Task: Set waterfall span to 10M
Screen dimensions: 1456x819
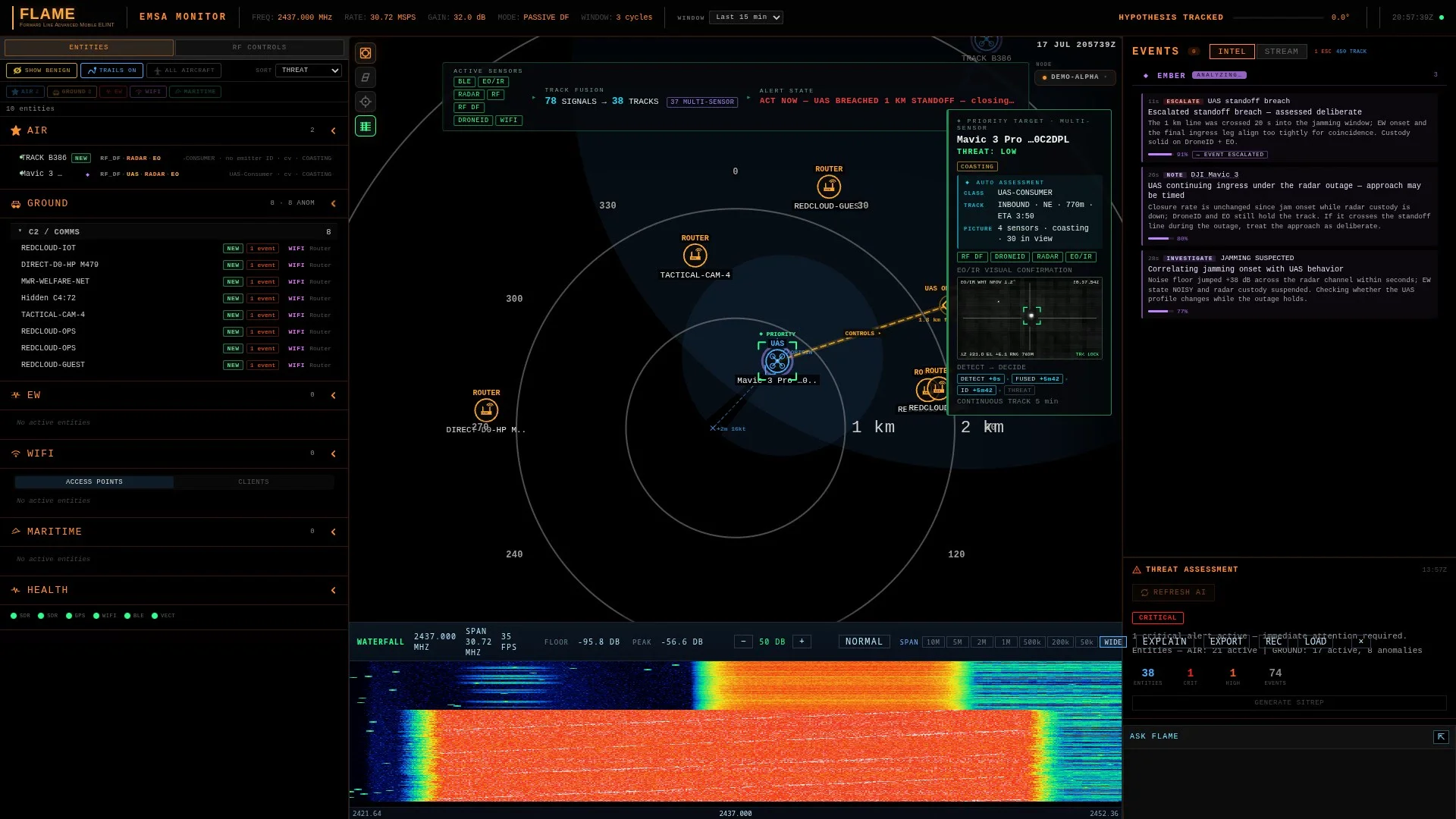Action: 933,642
